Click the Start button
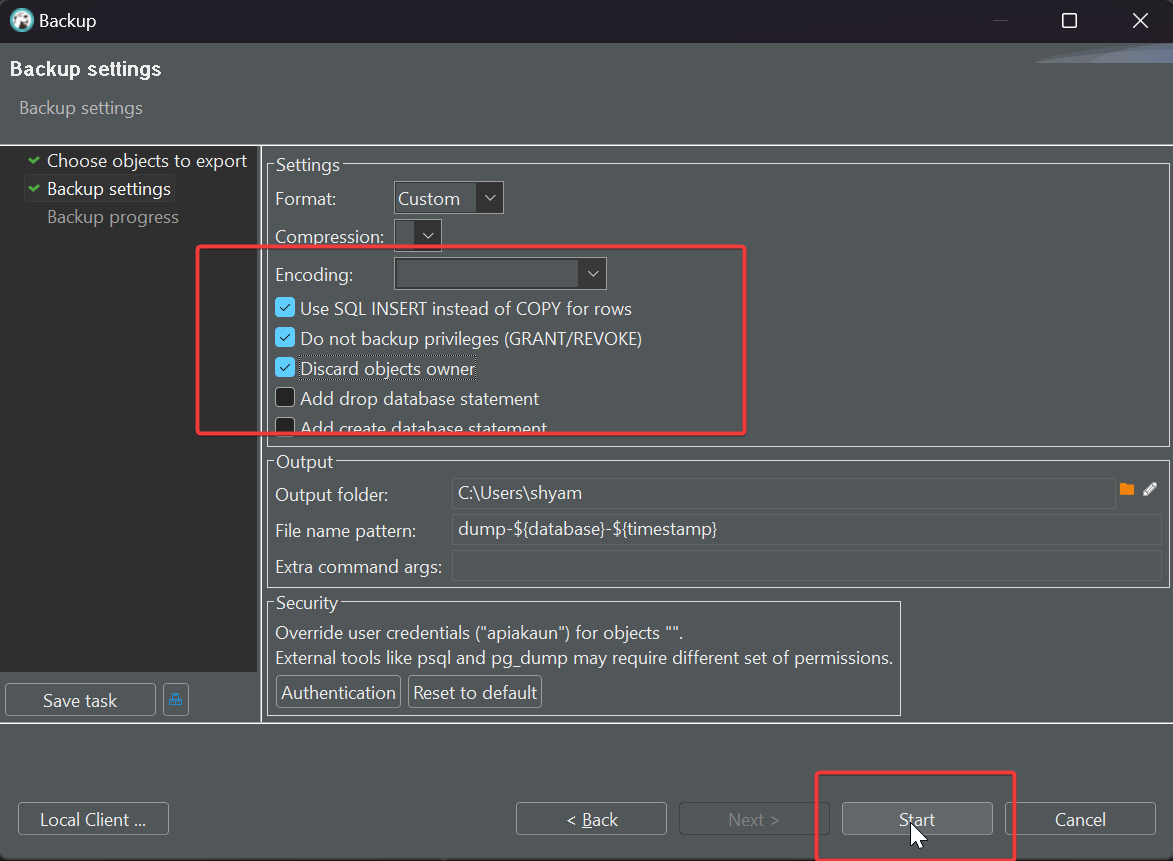This screenshot has height=861, width=1173. (917, 819)
